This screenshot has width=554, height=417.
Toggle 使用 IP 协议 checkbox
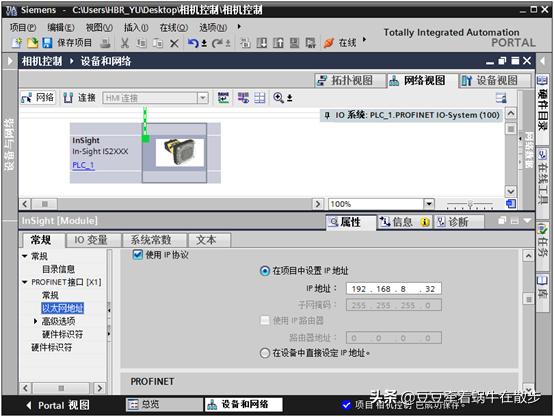137,255
